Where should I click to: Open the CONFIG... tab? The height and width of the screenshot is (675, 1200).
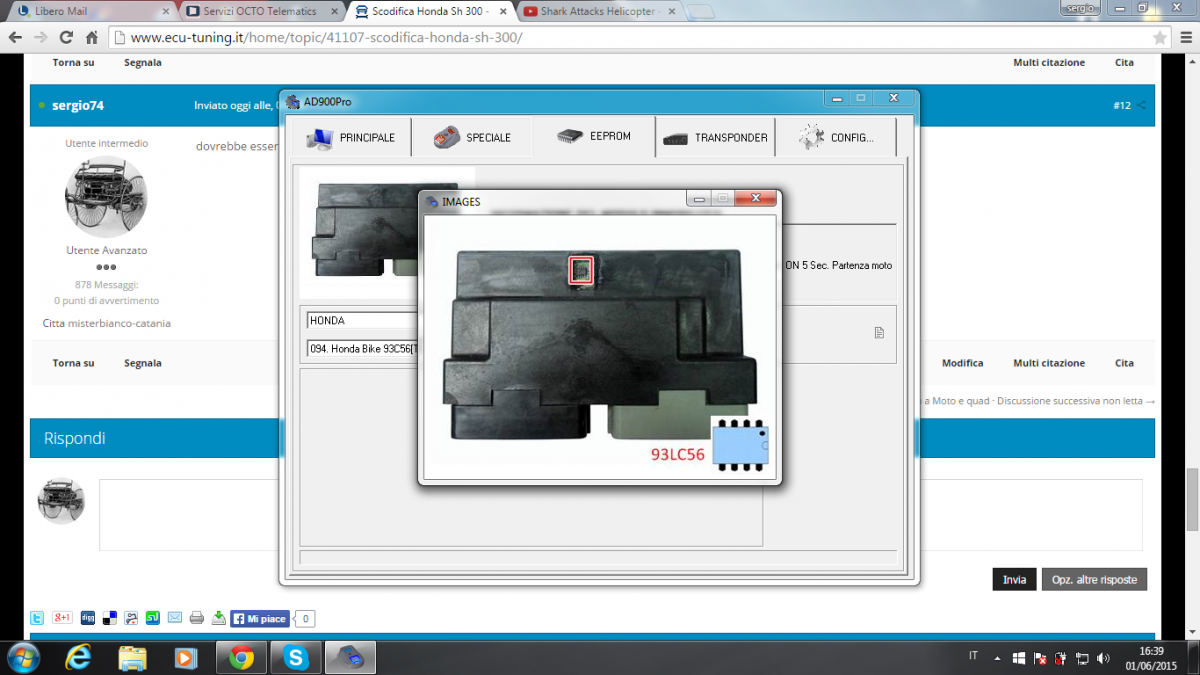[x=836, y=137]
